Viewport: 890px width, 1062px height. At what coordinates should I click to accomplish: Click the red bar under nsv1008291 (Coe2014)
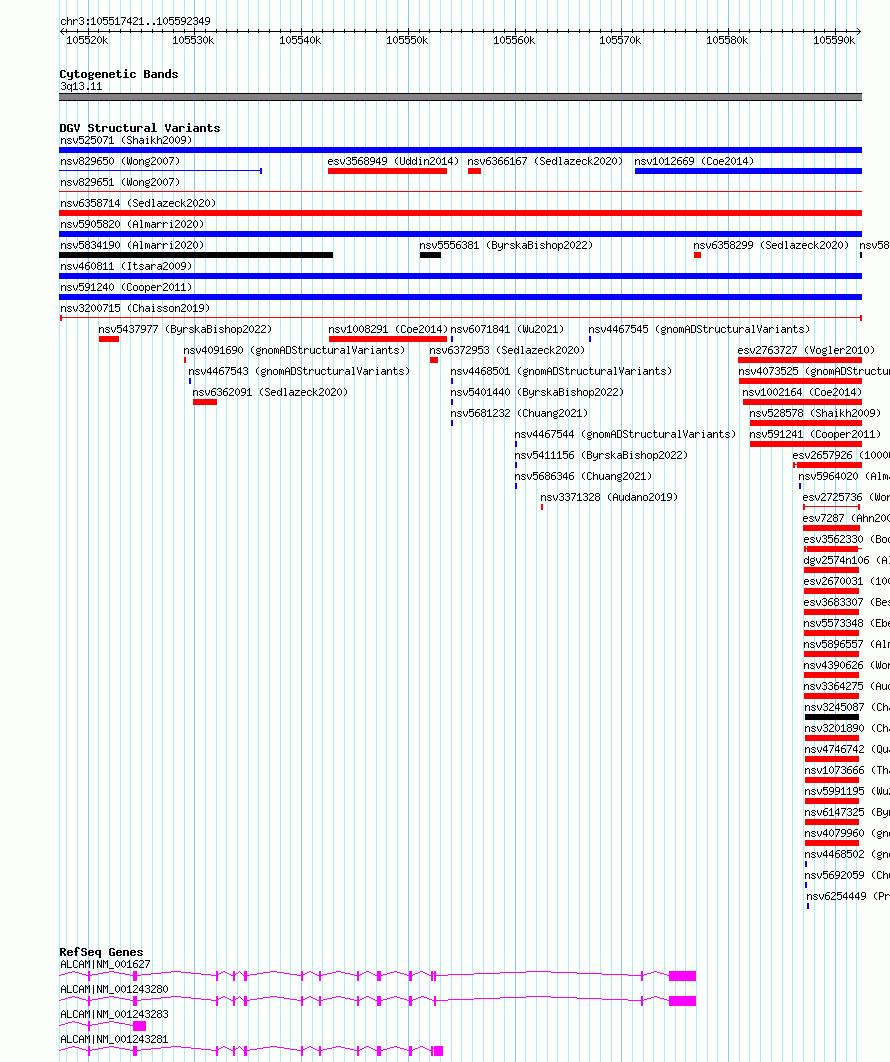(x=388, y=339)
